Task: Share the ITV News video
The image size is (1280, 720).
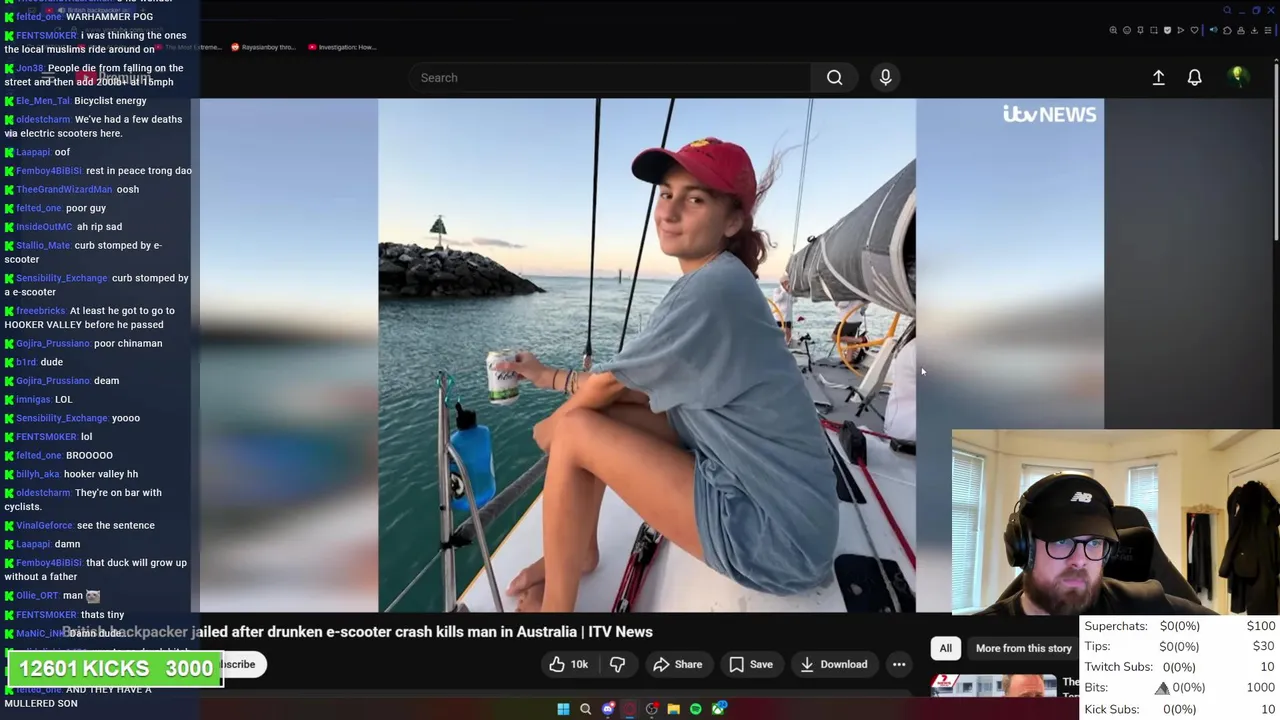Action: point(677,664)
